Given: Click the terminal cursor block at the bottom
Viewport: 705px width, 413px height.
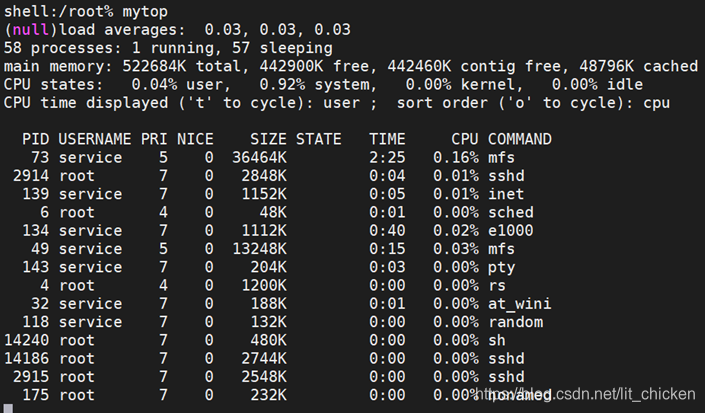Looking at the screenshot, I should coord(9,409).
